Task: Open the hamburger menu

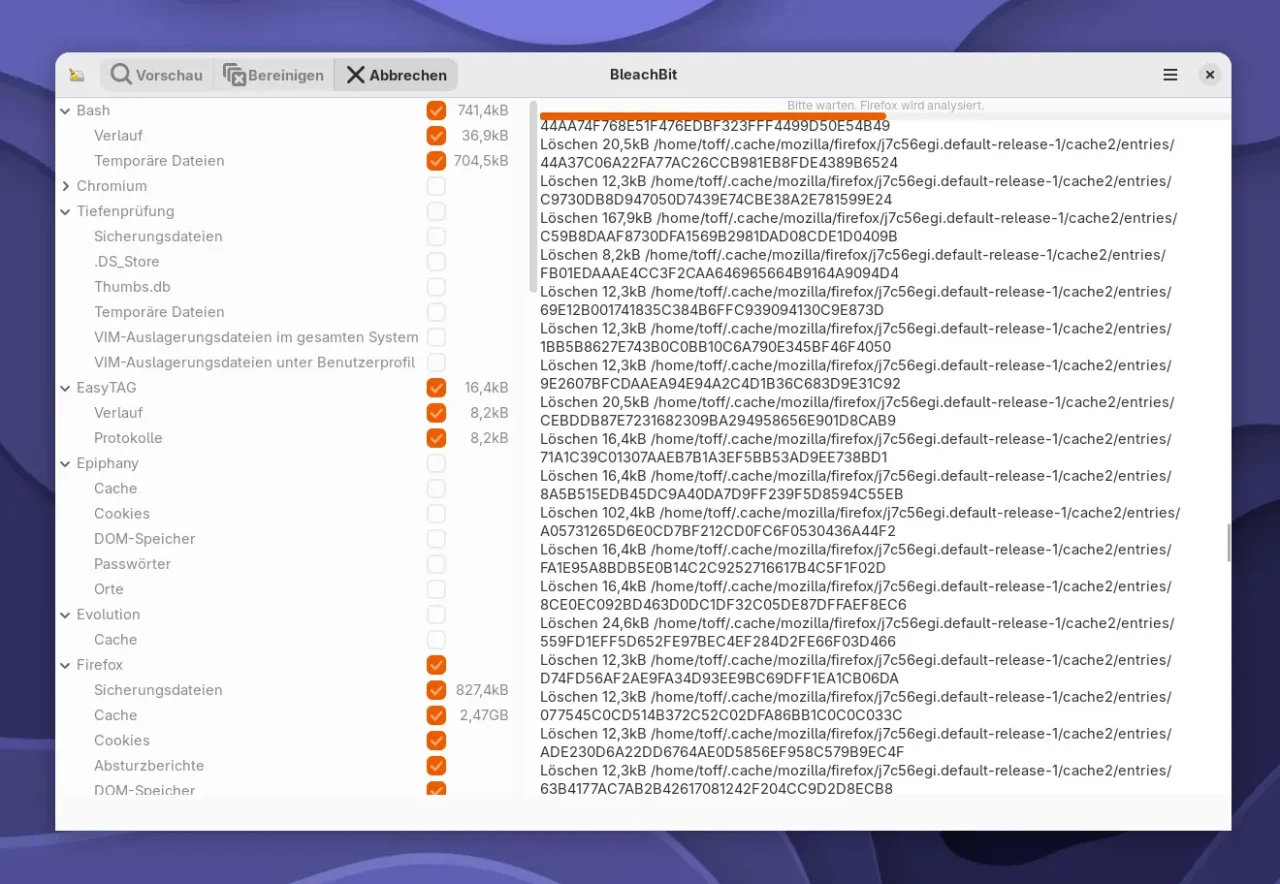Action: pos(1170,75)
